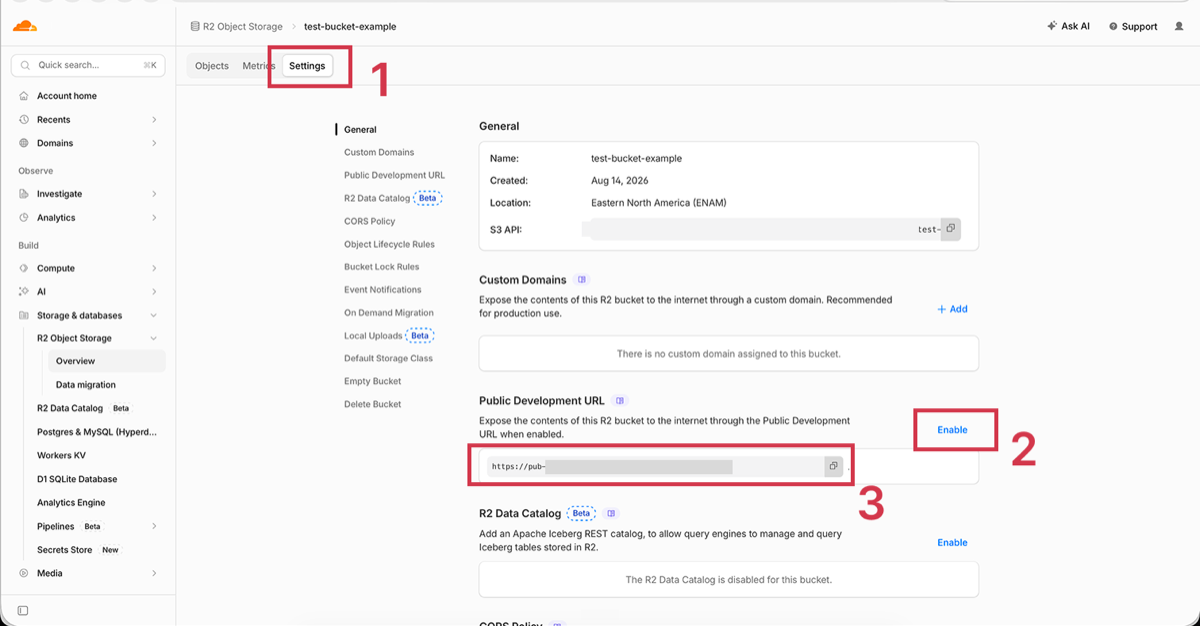Image resolution: width=1200 pixels, height=626 pixels.
Task: Click the test-bucket-example breadcrumb title
Action: pyautogui.click(x=350, y=26)
